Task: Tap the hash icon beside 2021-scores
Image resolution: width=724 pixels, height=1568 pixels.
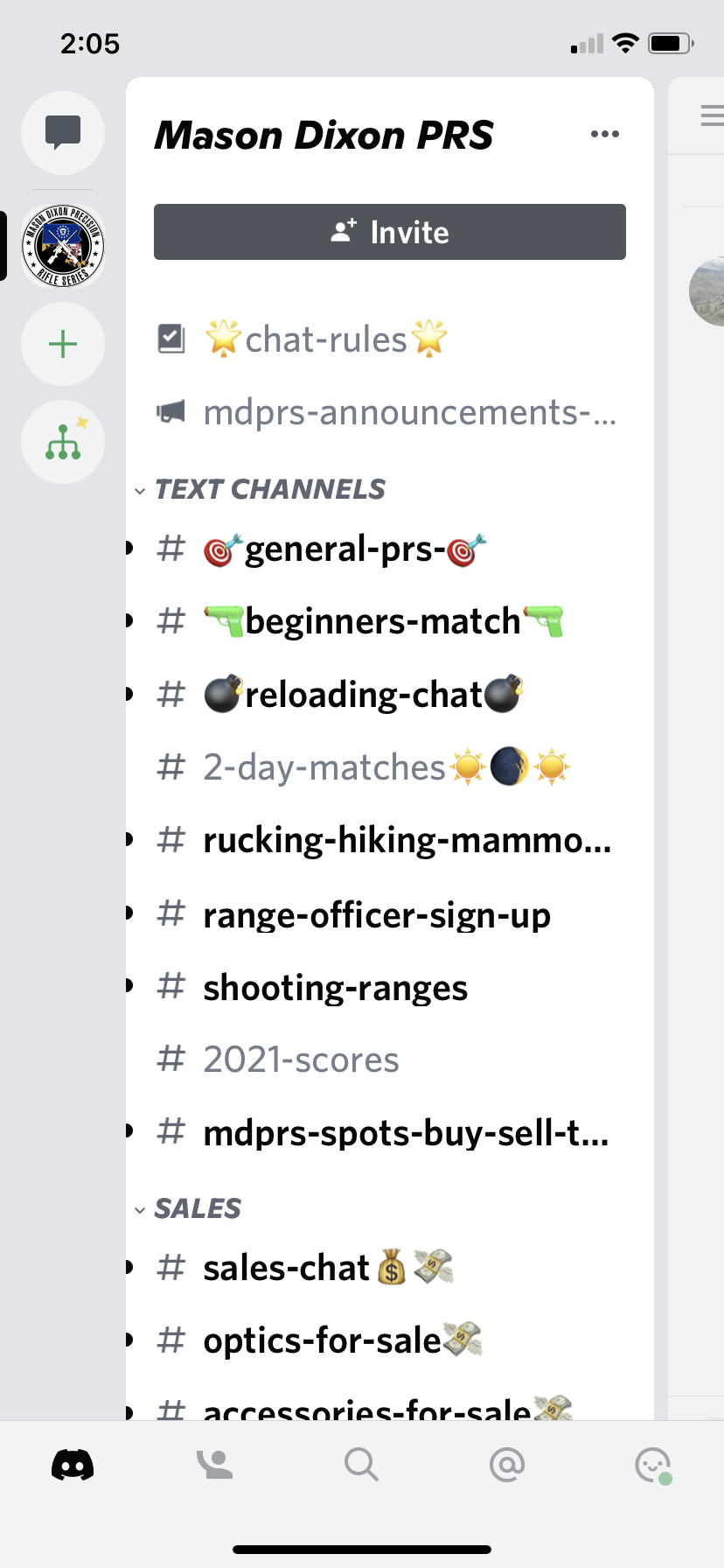Action: click(171, 1059)
